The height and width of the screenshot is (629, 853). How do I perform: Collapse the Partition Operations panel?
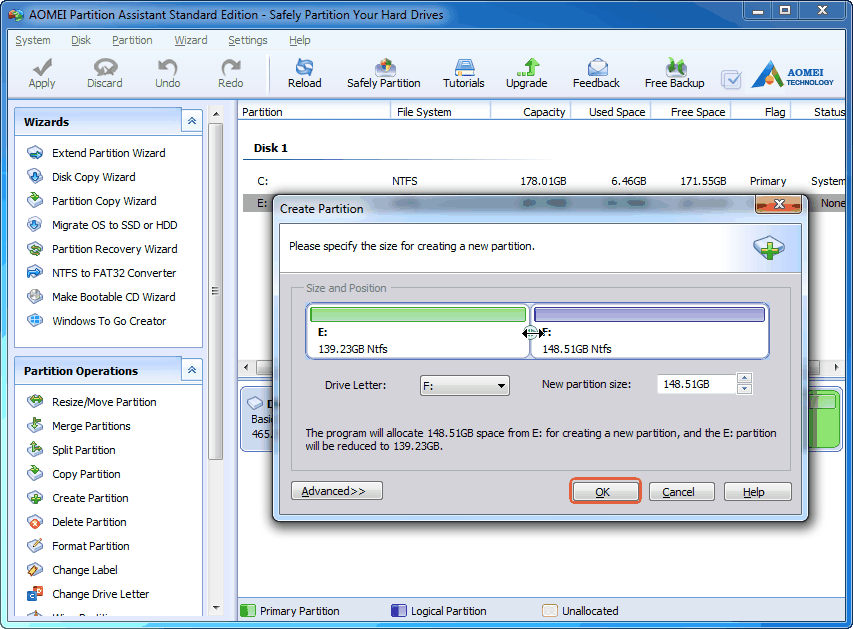click(192, 370)
